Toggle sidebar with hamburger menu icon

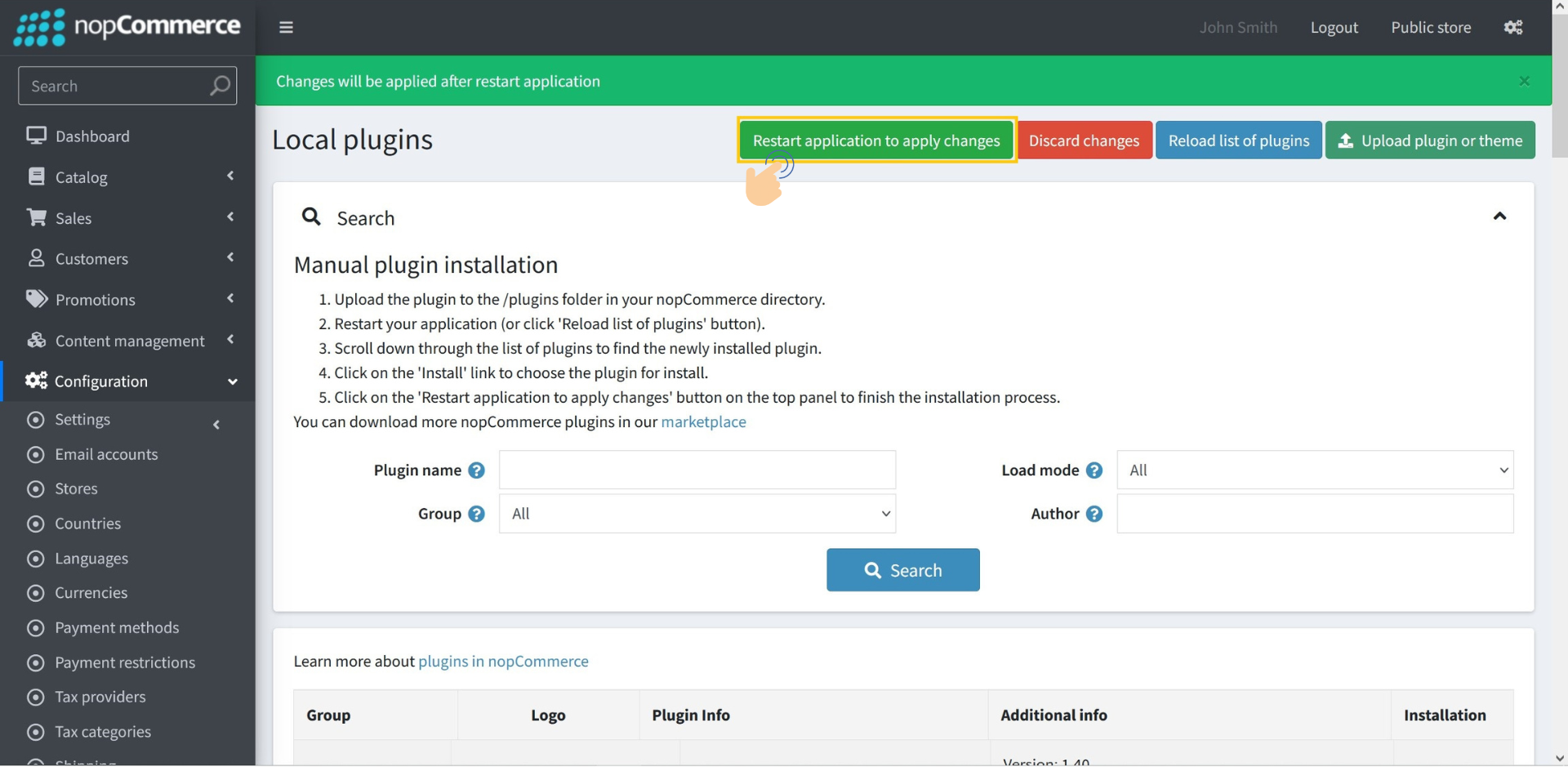click(x=286, y=27)
